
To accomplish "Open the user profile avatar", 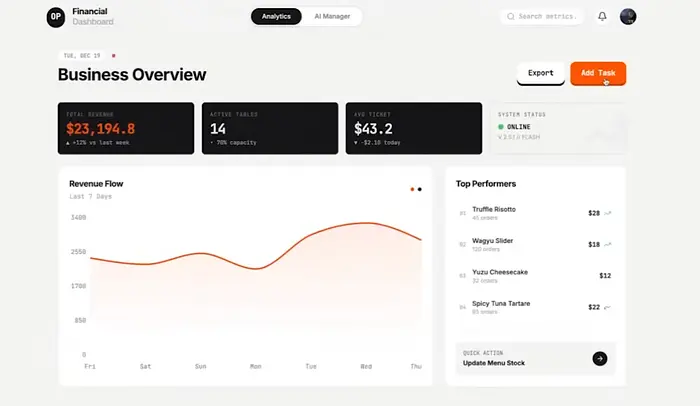I will (x=628, y=17).
